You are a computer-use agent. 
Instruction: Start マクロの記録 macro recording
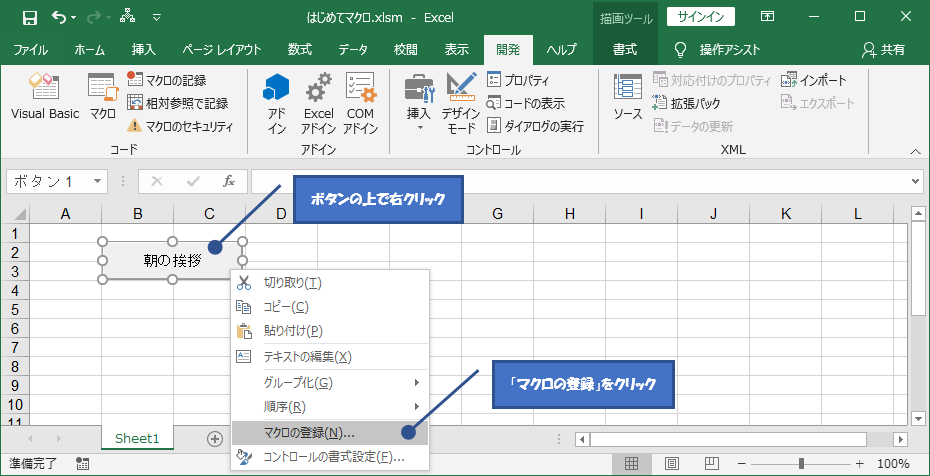coord(167,80)
